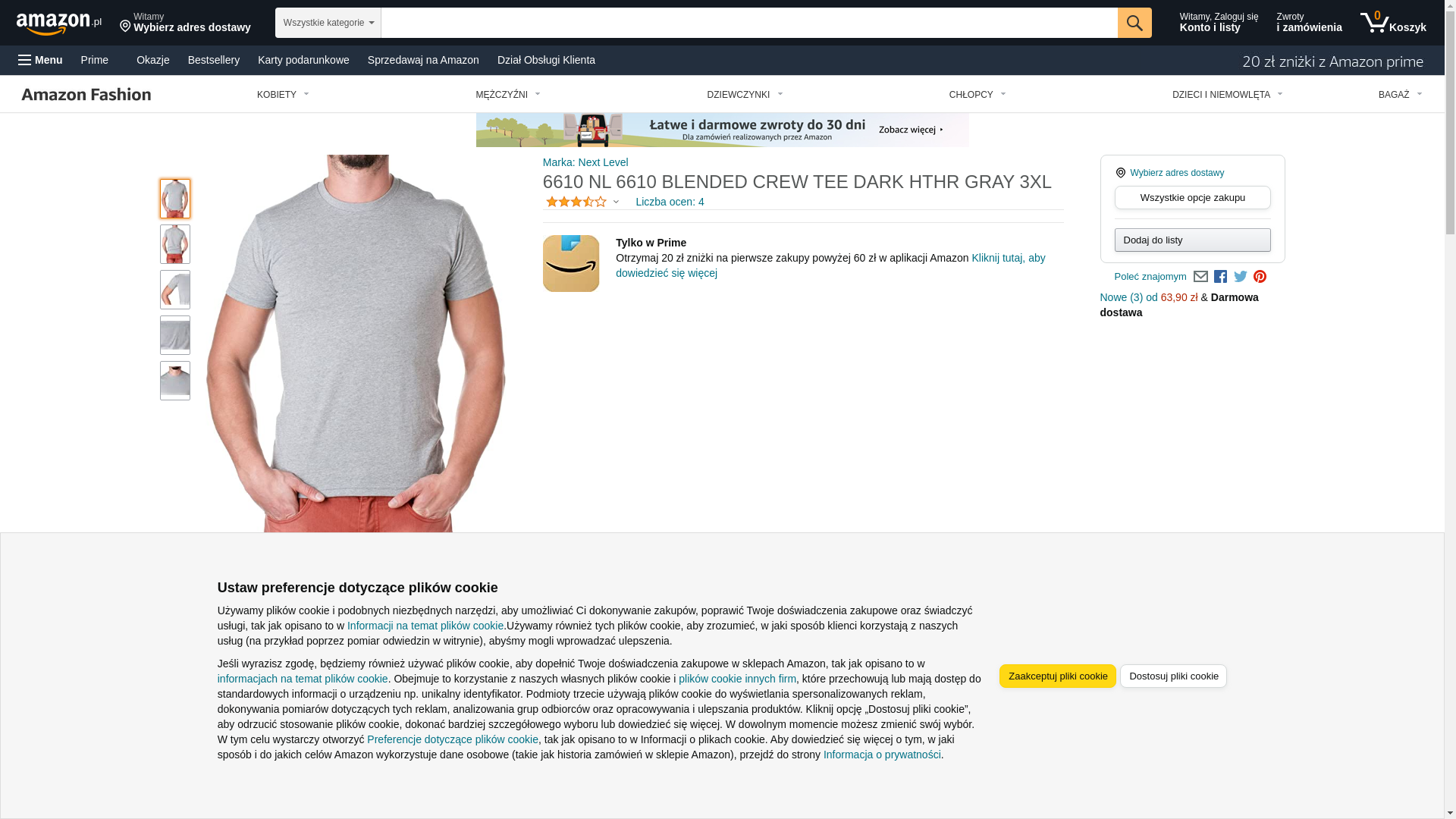The width and height of the screenshot is (1456, 819).
Task: Go to Amazon.pl home logo
Action: [59, 24]
